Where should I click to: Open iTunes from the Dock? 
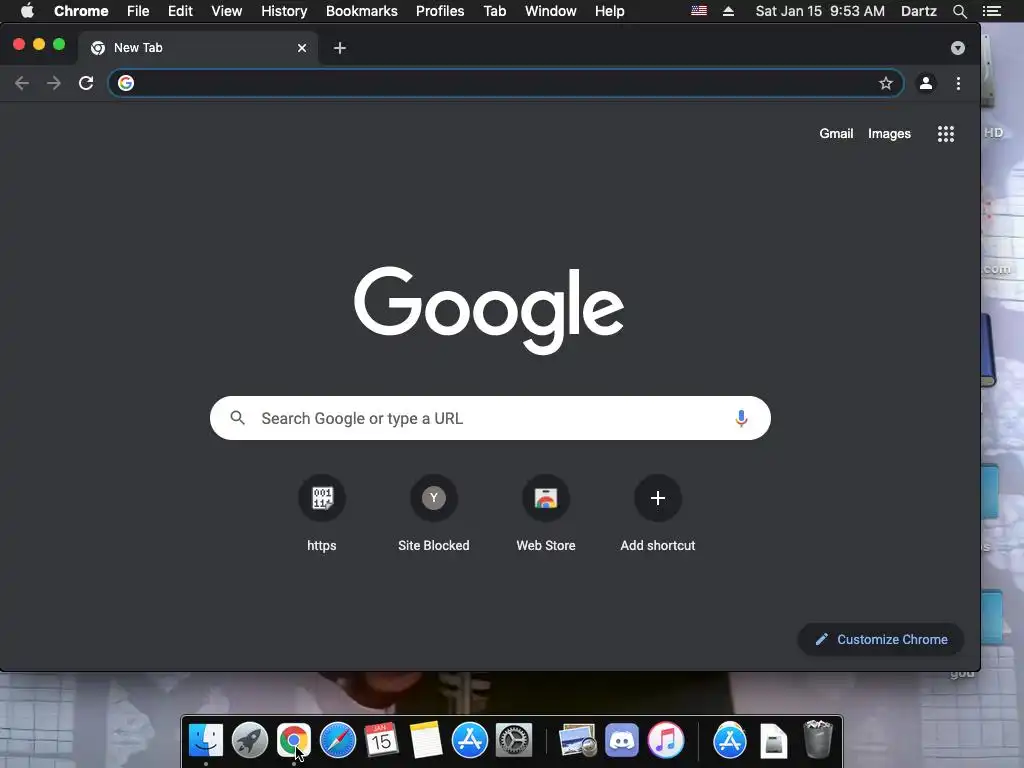point(665,740)
